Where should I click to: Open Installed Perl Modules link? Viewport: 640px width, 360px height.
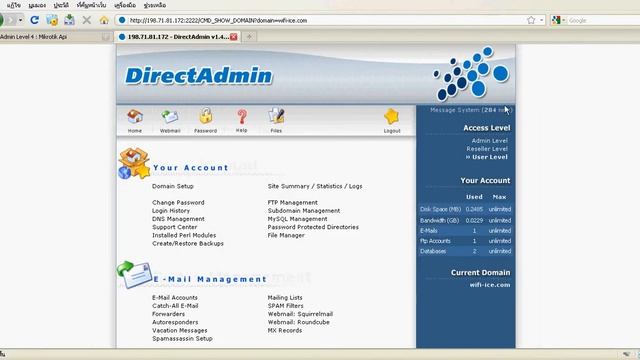coord(184,235)
